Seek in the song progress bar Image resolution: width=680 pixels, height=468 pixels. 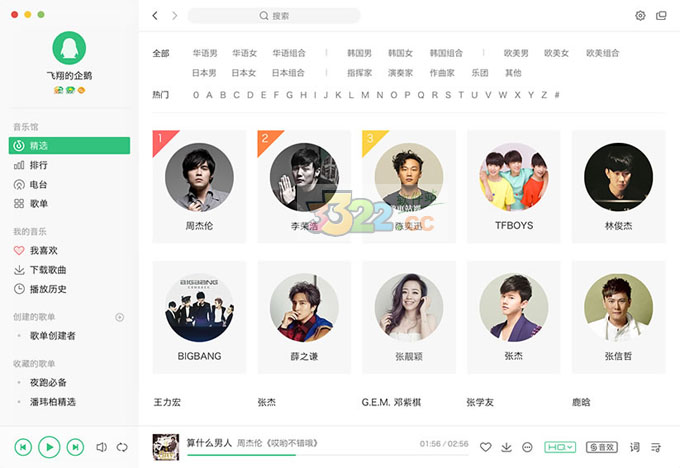pyautogui.click(x=328, y=455)
